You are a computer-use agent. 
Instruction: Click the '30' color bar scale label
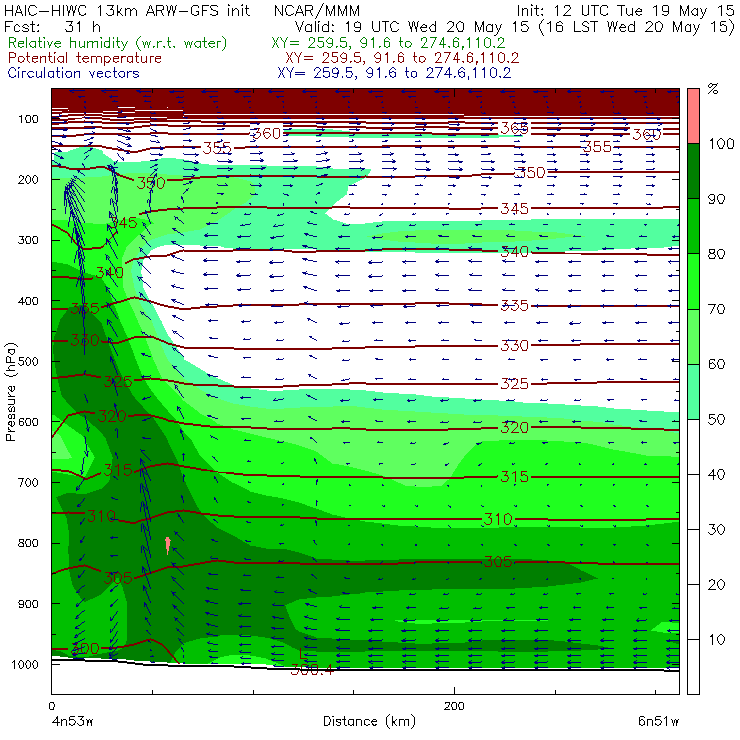(x=716, y=530)
